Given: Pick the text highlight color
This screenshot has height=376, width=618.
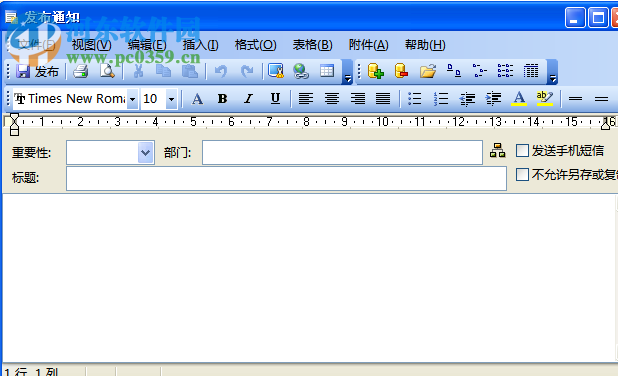Looking at the screenshot, I should tap(545, 99).
